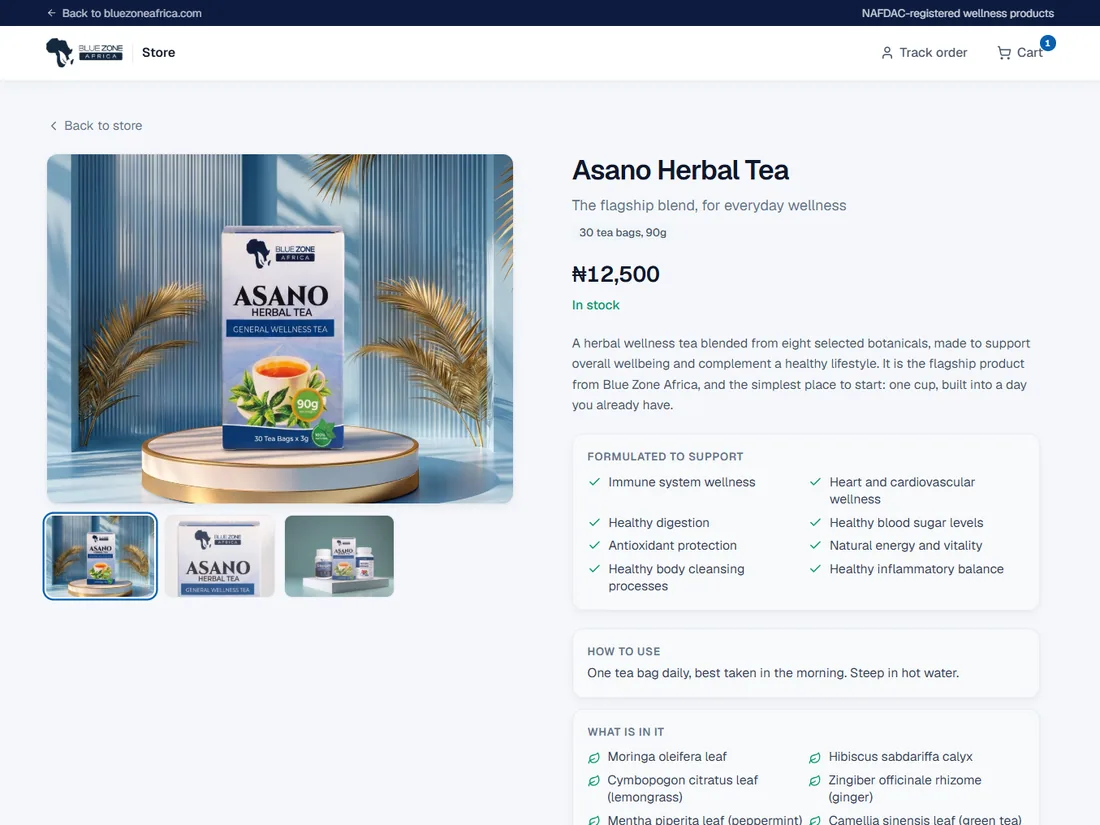Open the Cart link
Image resolution: width=1100 pixels, height=825 pixels.
click(x=1020, y=53)
